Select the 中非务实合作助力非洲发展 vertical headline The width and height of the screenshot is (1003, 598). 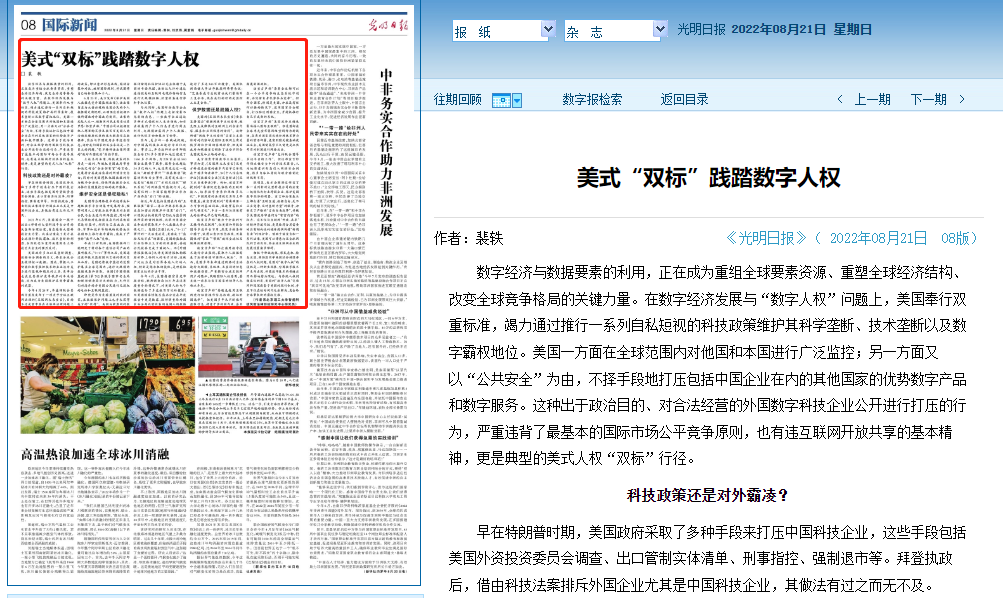[x=385, y=150]
